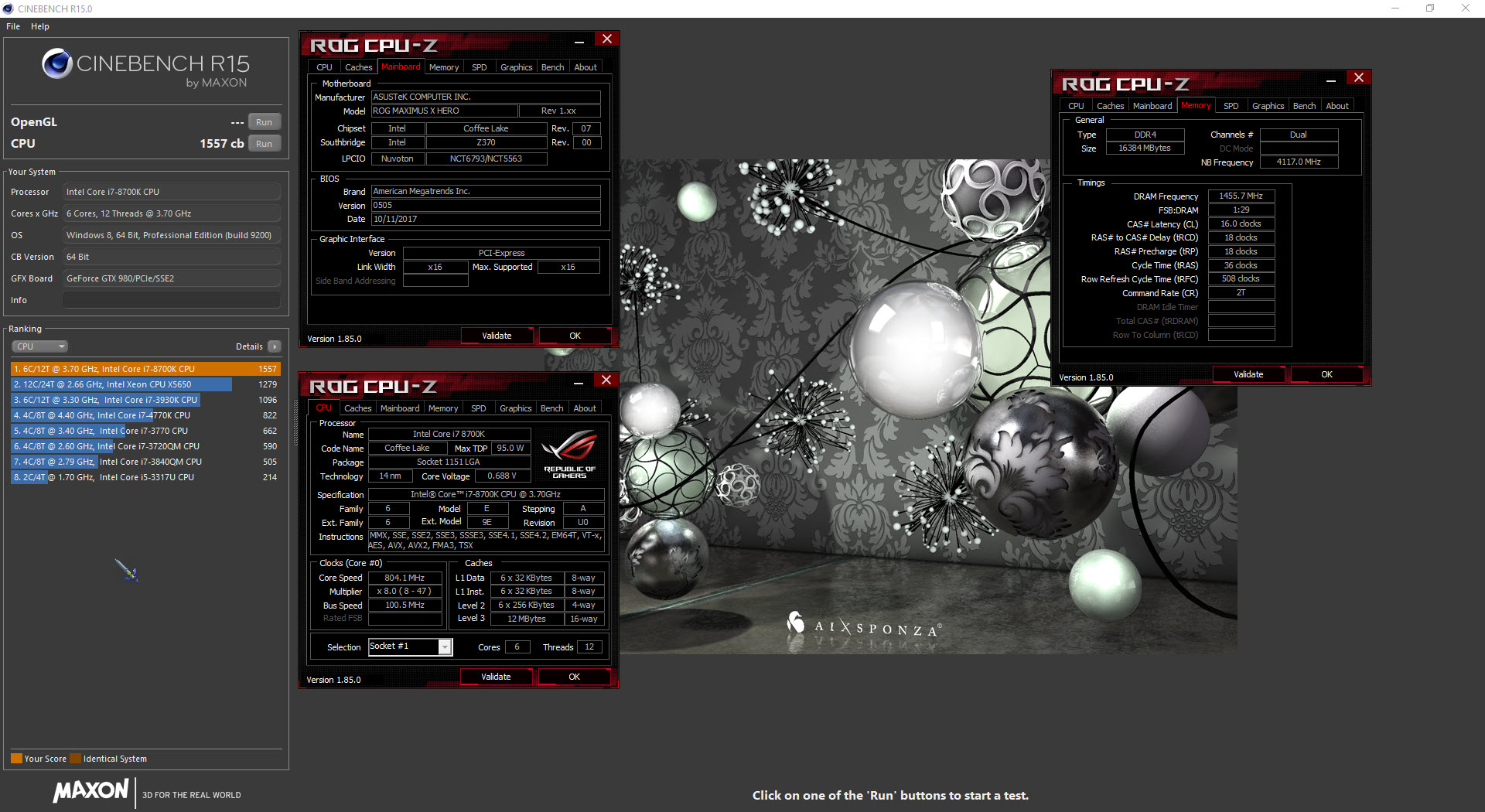1485x812 pixels.
Task: Open SPD tab in Memory CPU-Z window
Action: (x=1231, y=106)
